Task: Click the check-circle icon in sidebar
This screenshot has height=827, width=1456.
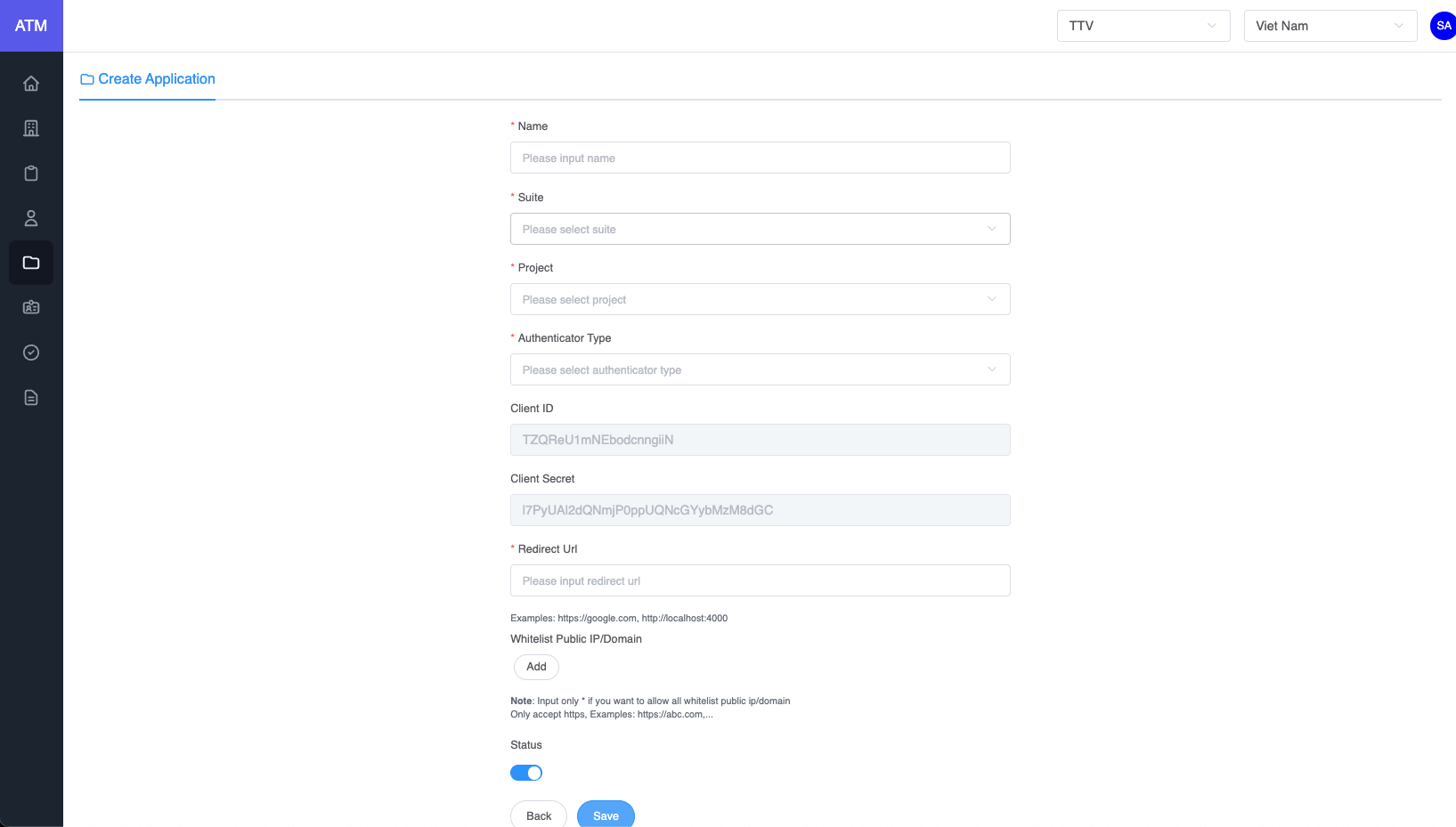Action: pyautogui.click(x=31, y=353)
